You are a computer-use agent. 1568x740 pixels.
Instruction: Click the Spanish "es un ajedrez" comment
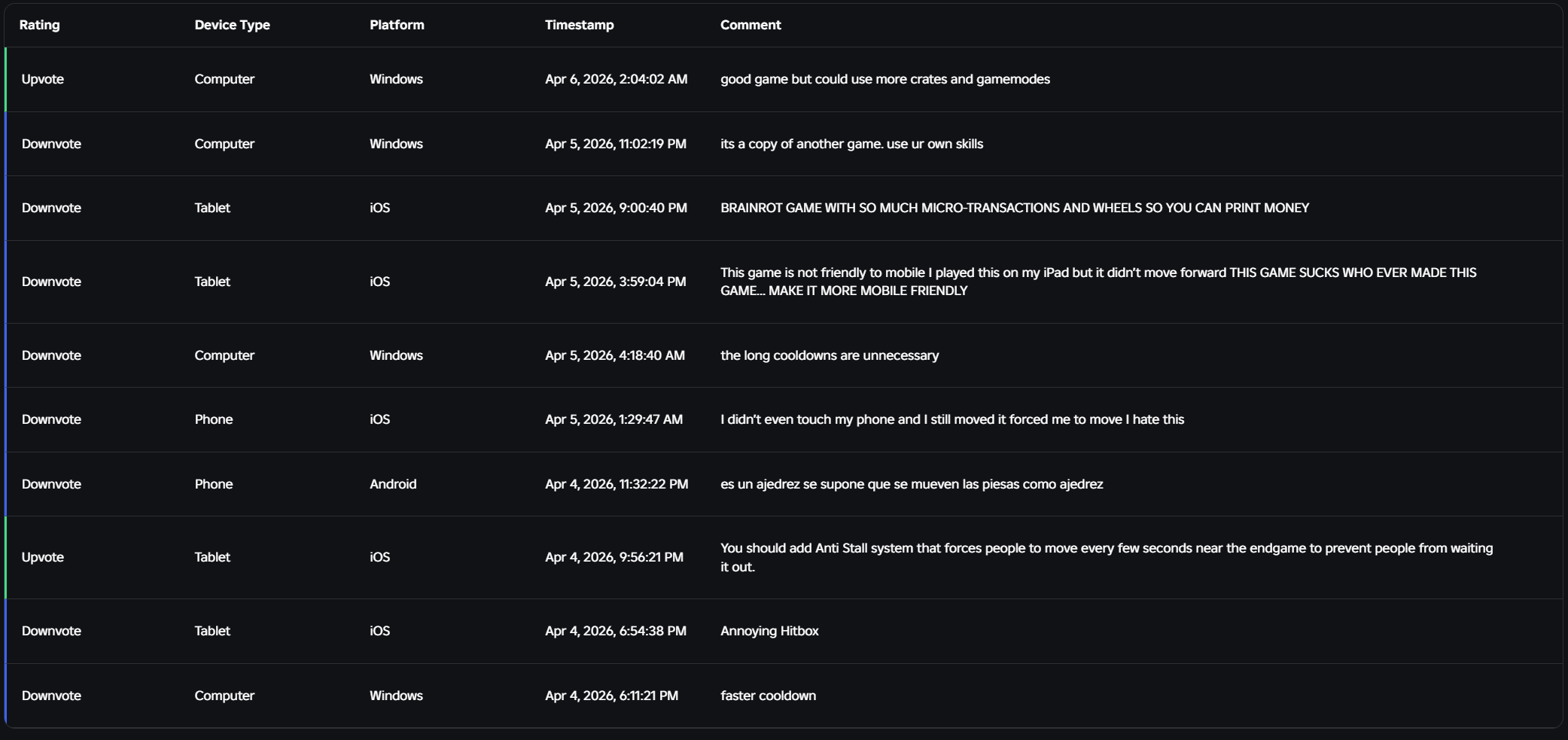point(911,484)
